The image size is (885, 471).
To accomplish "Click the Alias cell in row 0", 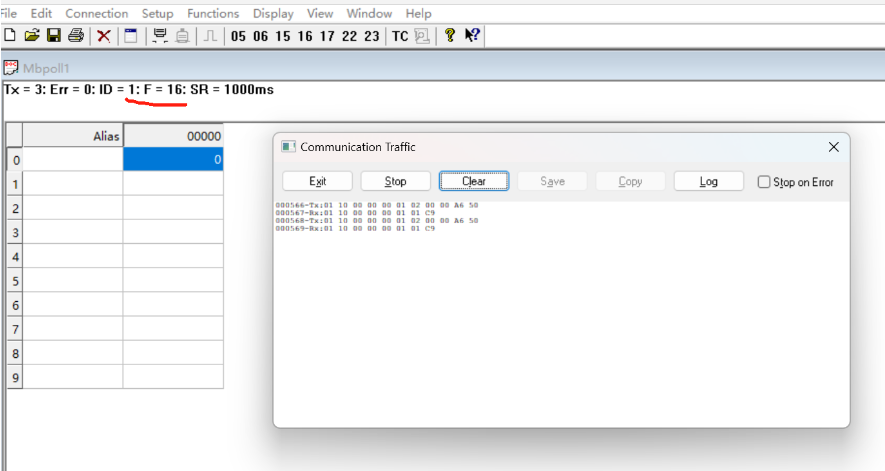I will coord(73,159).
